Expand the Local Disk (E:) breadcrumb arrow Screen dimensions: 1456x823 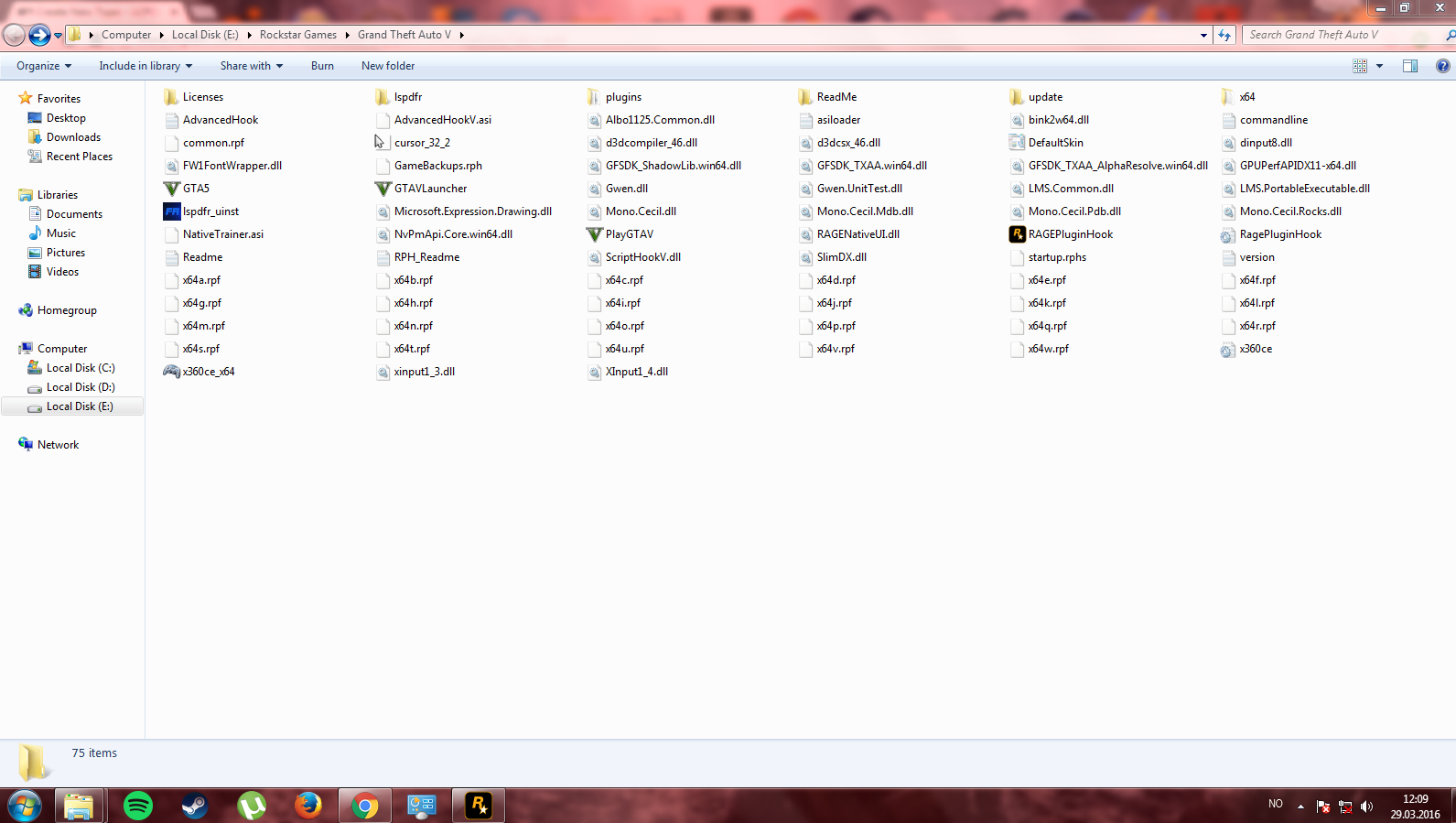coord(249,35)
